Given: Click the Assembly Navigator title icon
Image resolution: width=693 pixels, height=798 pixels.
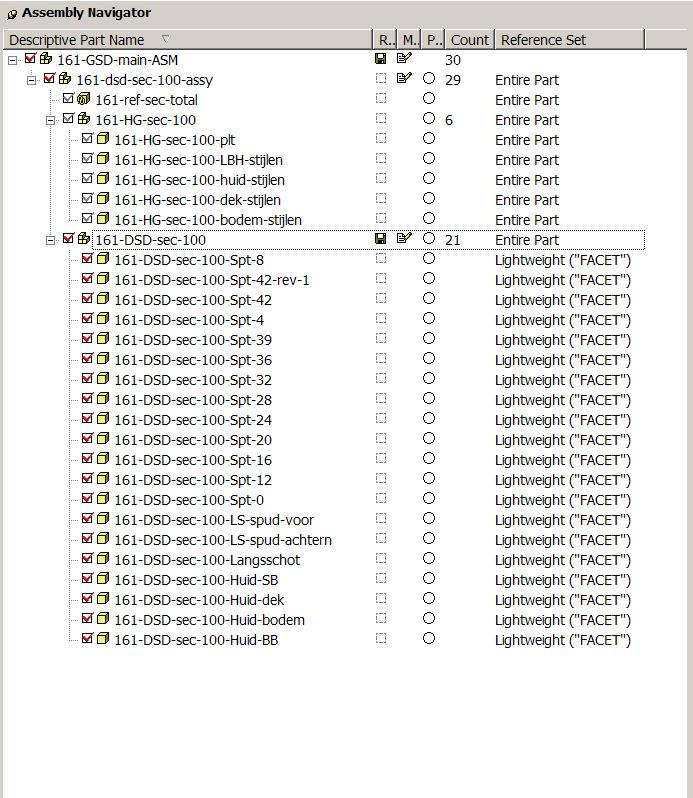Looking at the screenshot, I should pos(12,15).
